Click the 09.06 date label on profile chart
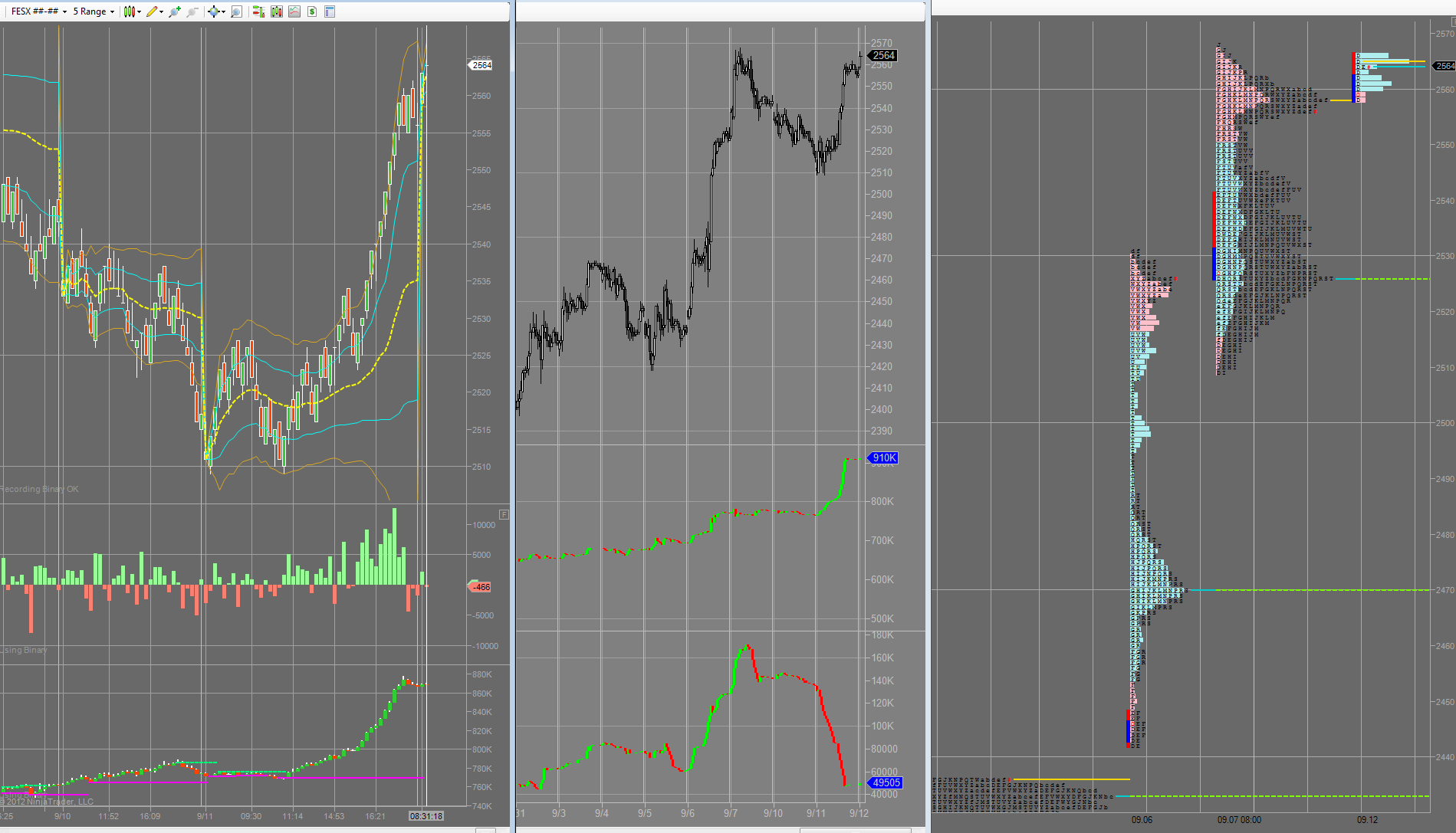The width and height of the screenshot is (1456, 833). [x=1142, y=820]
